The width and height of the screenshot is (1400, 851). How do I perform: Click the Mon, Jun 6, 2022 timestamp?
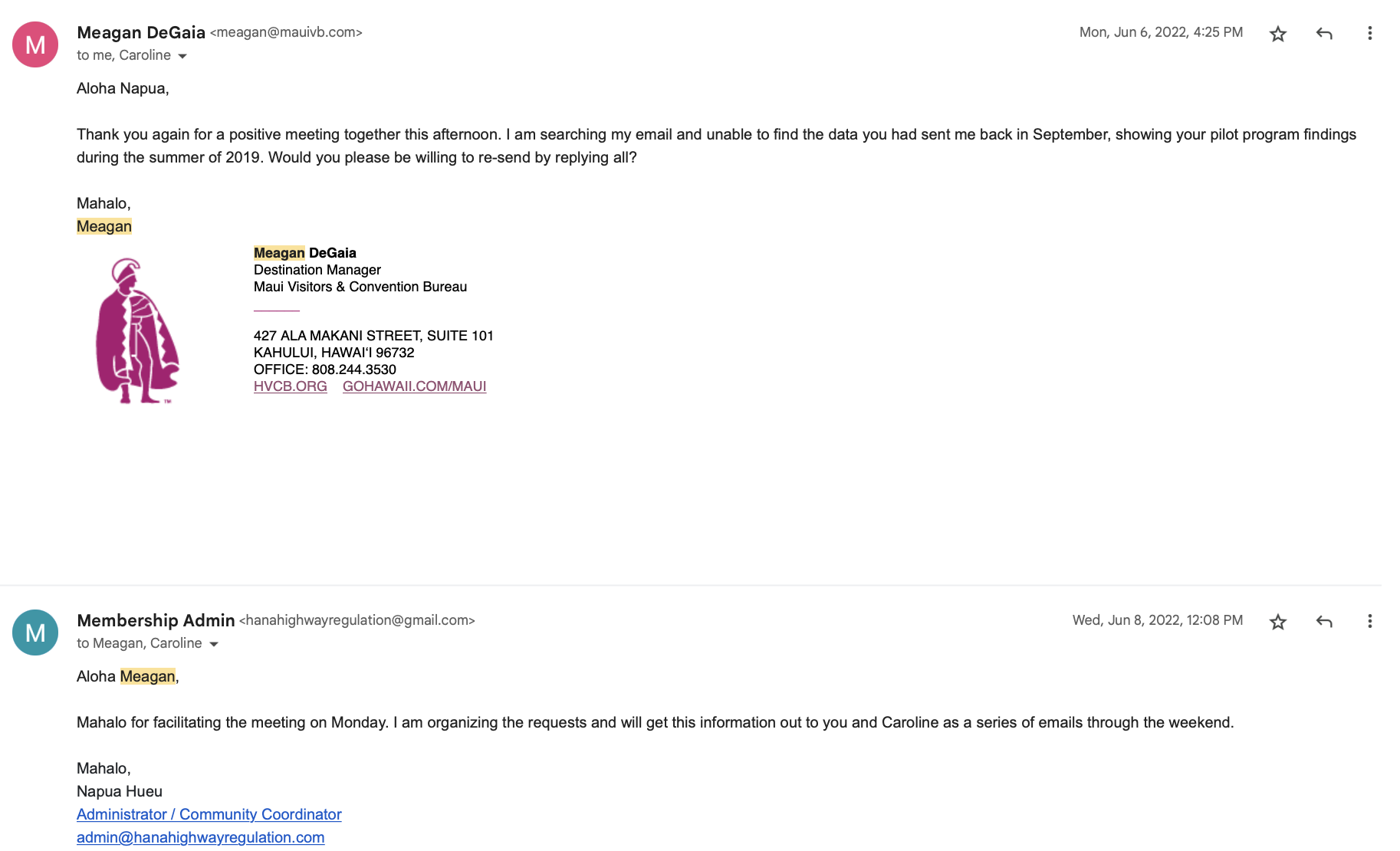point(1161,32)
